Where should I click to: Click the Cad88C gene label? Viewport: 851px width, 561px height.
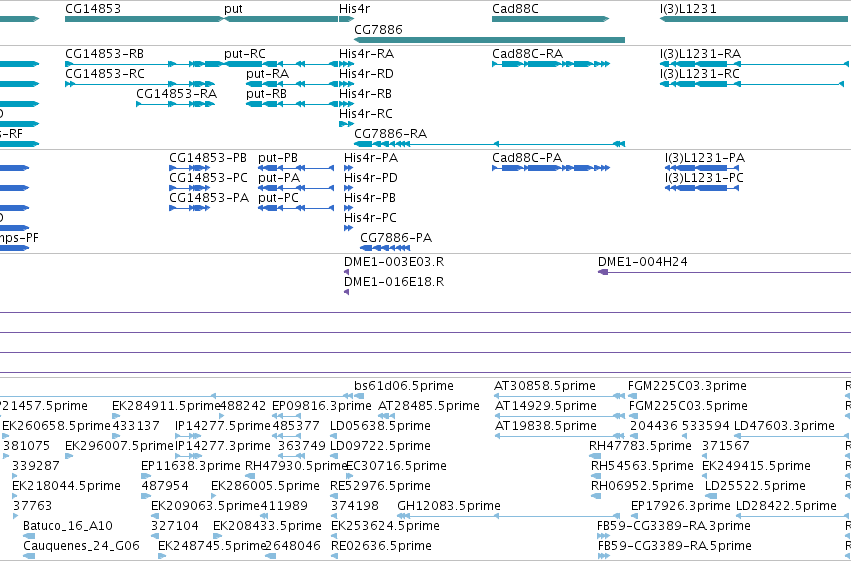[x=515, y=9]
